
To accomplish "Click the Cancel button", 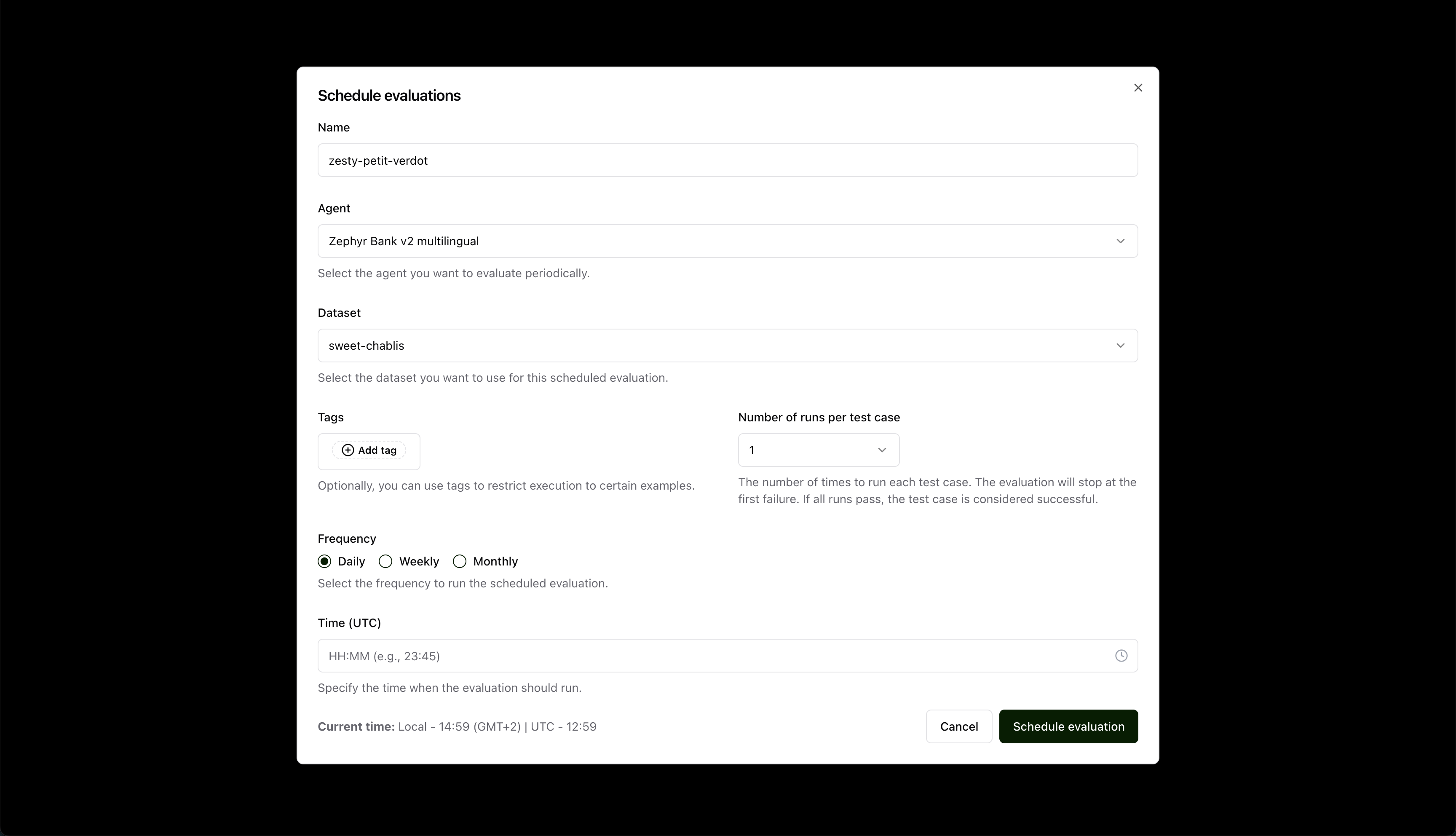I will pos(958,726).
